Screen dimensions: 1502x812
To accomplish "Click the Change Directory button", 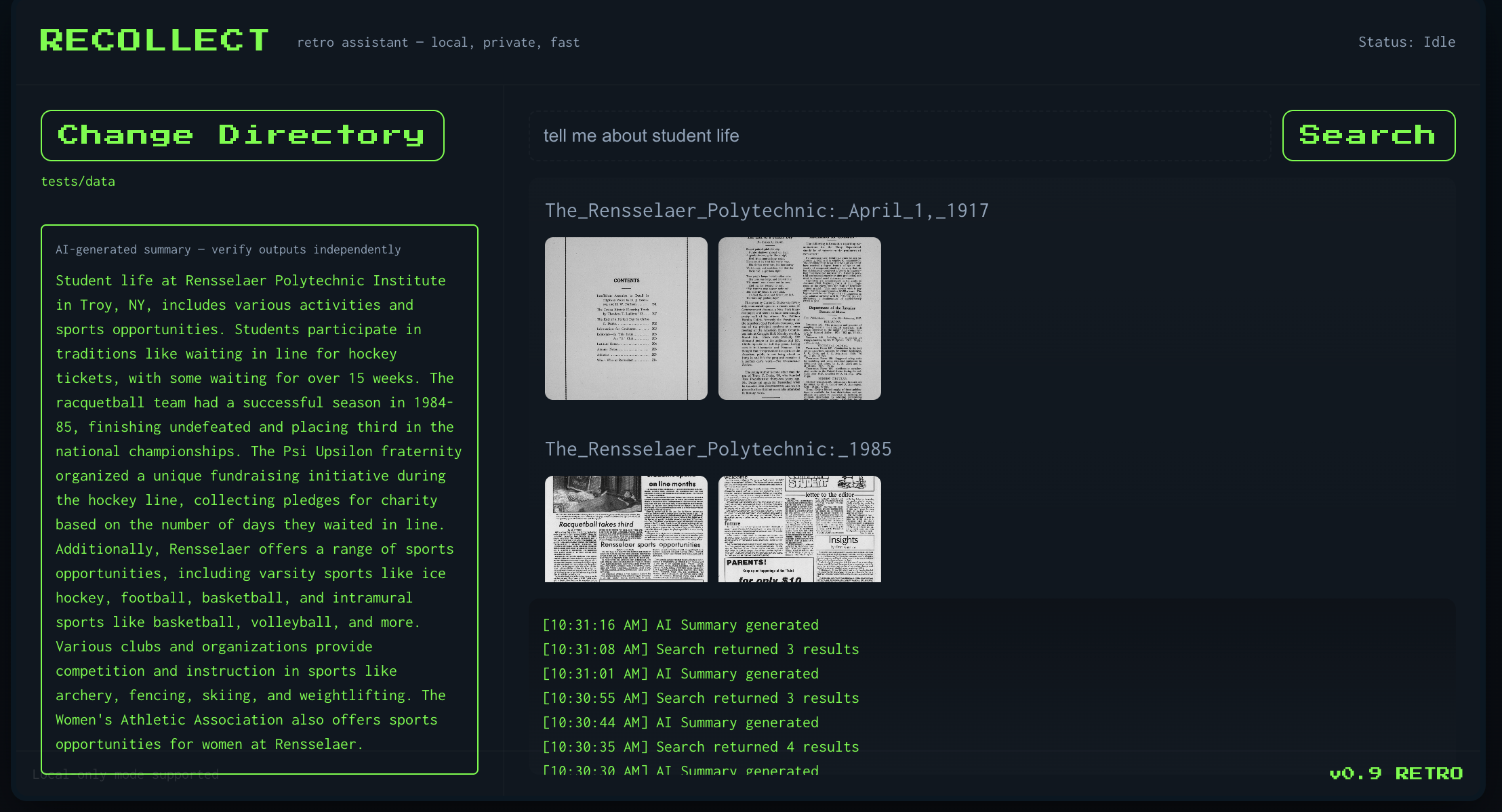I will (242, 136).
